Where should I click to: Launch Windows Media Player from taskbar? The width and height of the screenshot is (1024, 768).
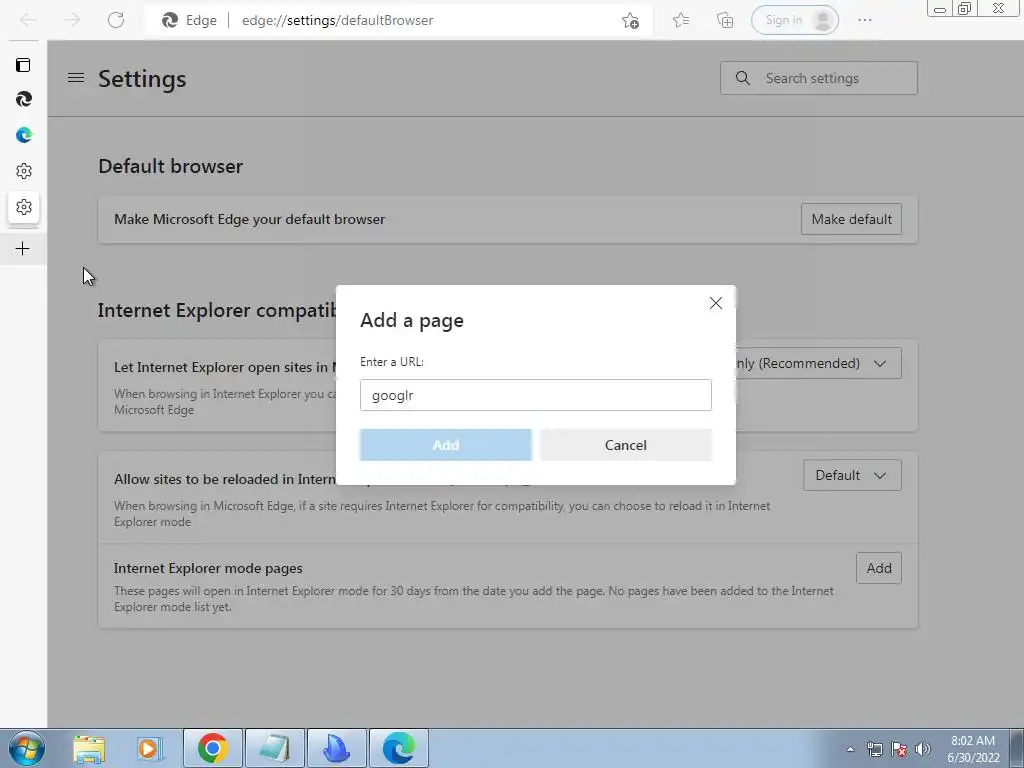[x=150, y=748]
